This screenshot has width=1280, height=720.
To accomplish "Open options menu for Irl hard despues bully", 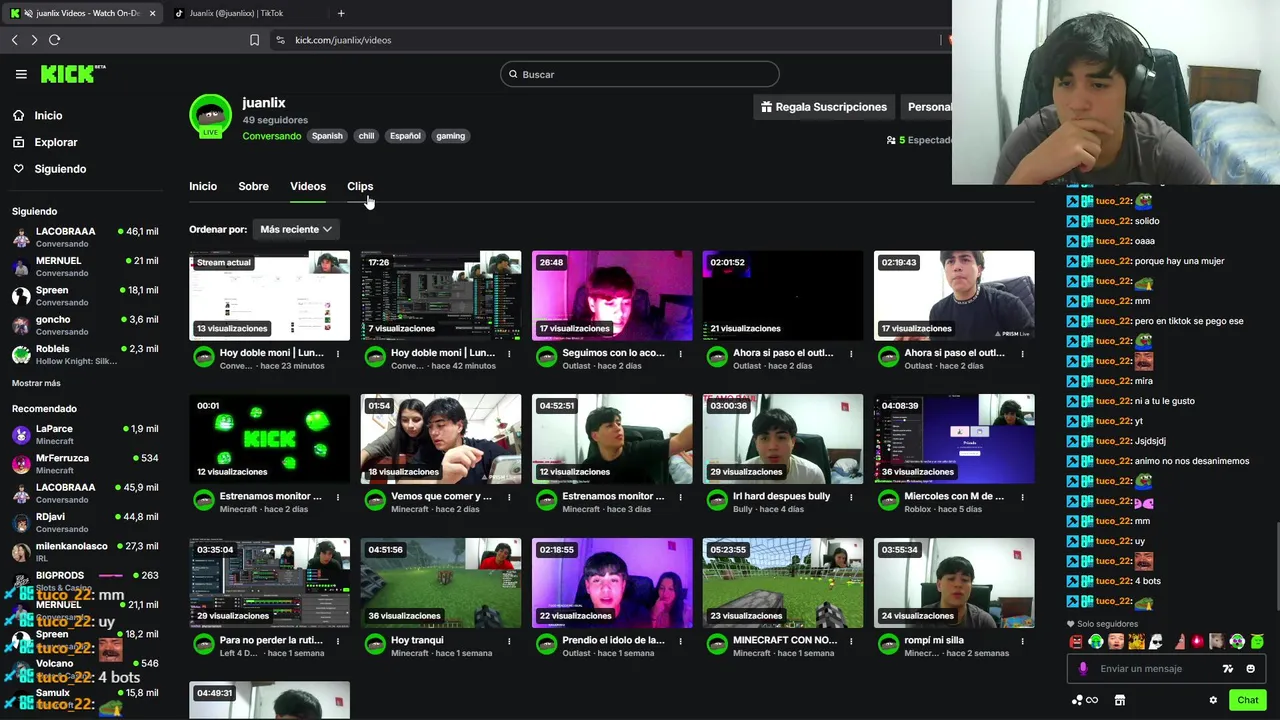I will click(851, 497).
